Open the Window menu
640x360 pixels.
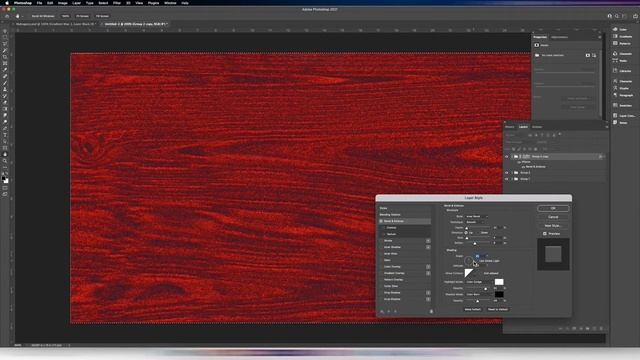pos(170,3)
